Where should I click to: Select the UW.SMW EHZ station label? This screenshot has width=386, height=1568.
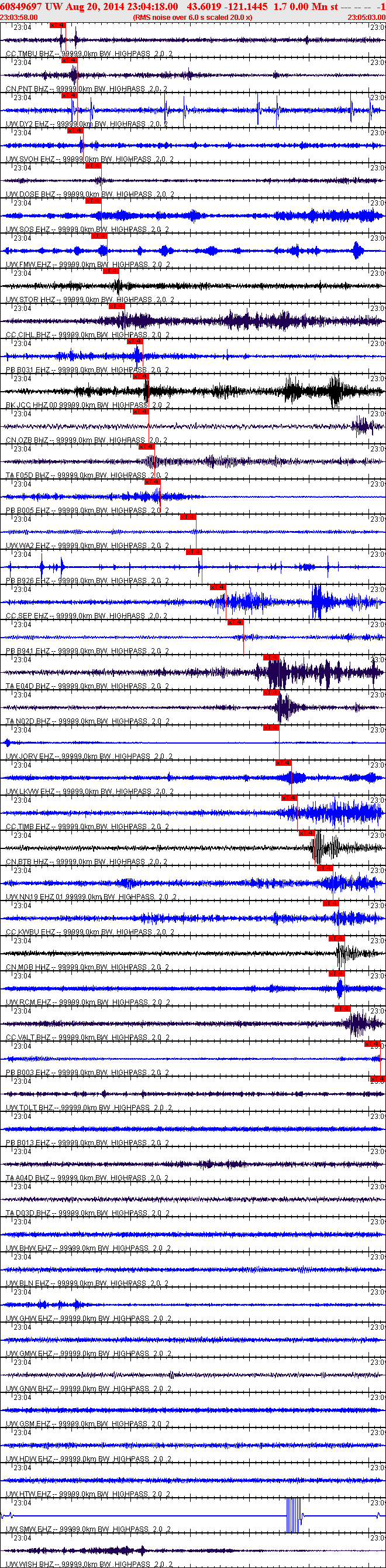point(89,1530)
